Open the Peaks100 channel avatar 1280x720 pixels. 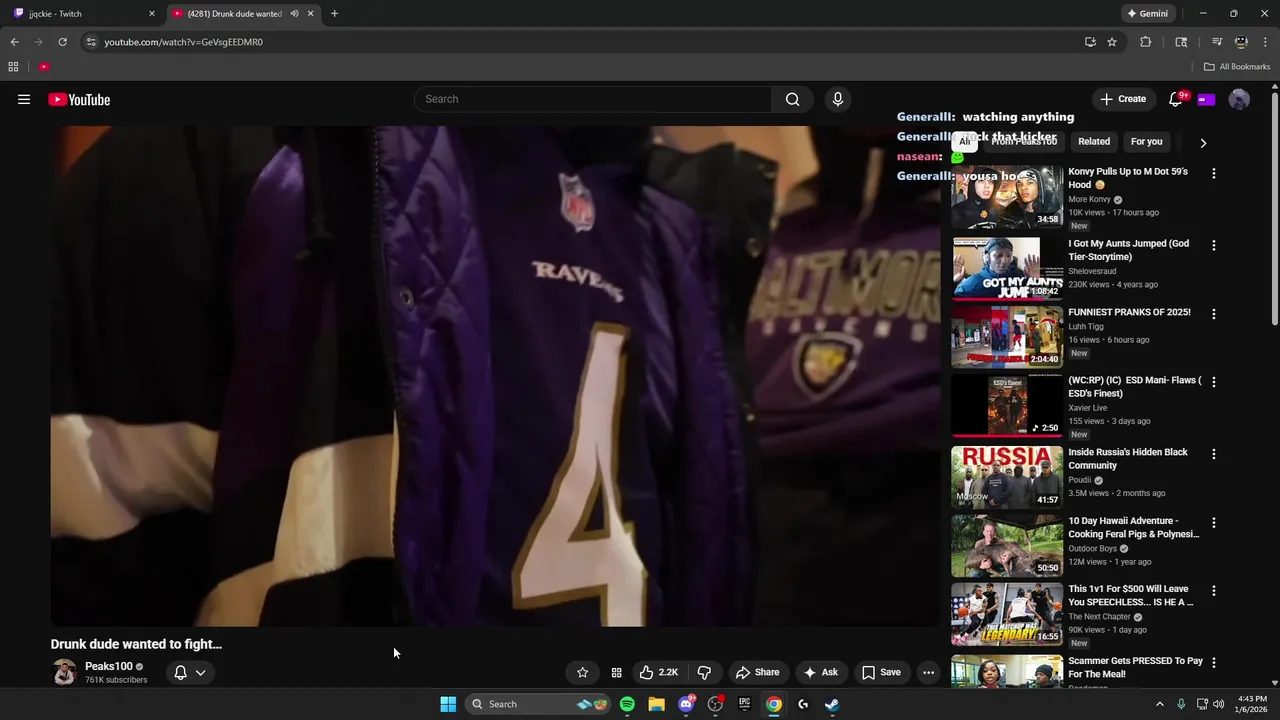click(64, 672)
